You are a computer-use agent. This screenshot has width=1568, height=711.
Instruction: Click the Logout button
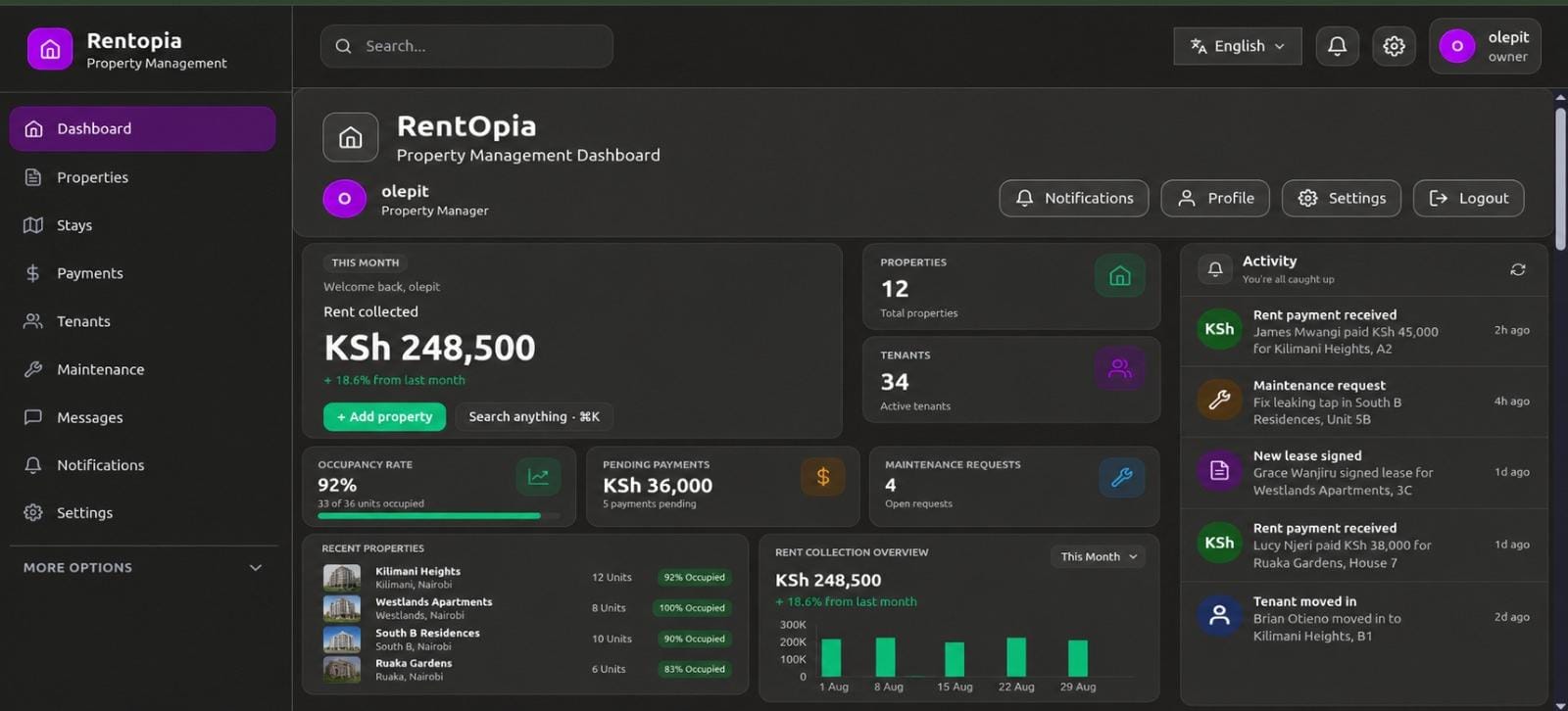[x=1468, y=198]
